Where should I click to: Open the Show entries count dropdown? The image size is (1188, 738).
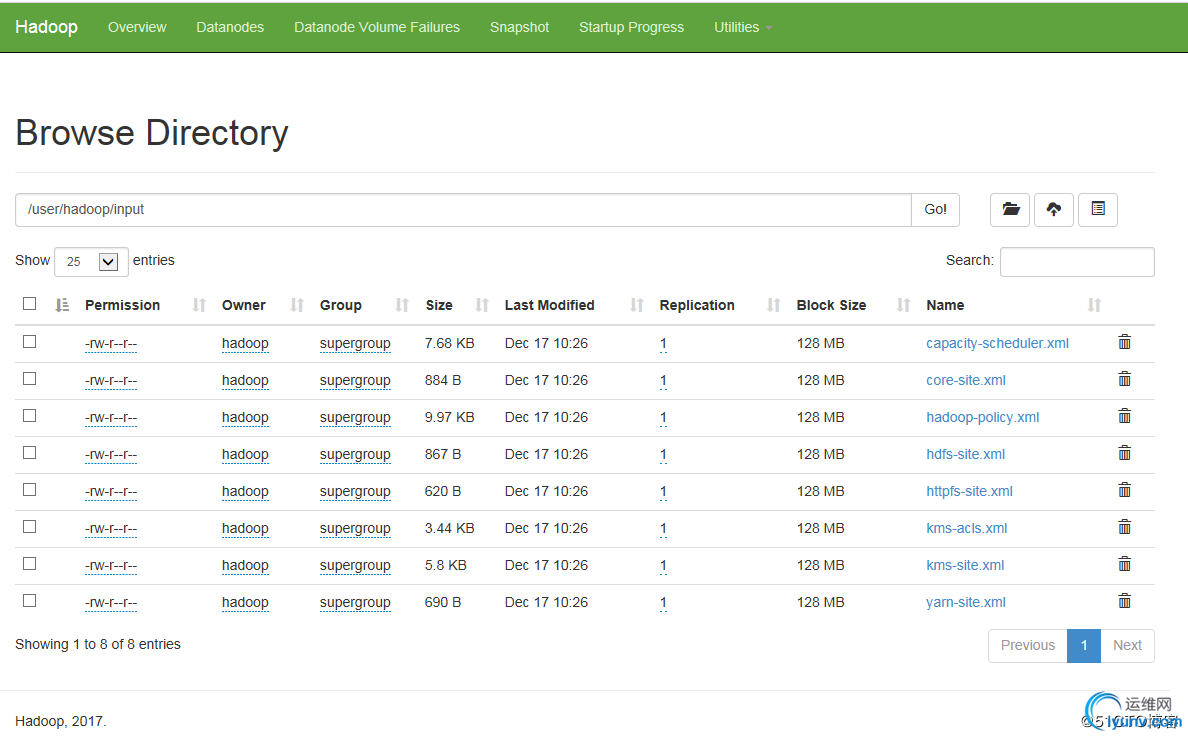pyautogui.click(x=91, y=261)
